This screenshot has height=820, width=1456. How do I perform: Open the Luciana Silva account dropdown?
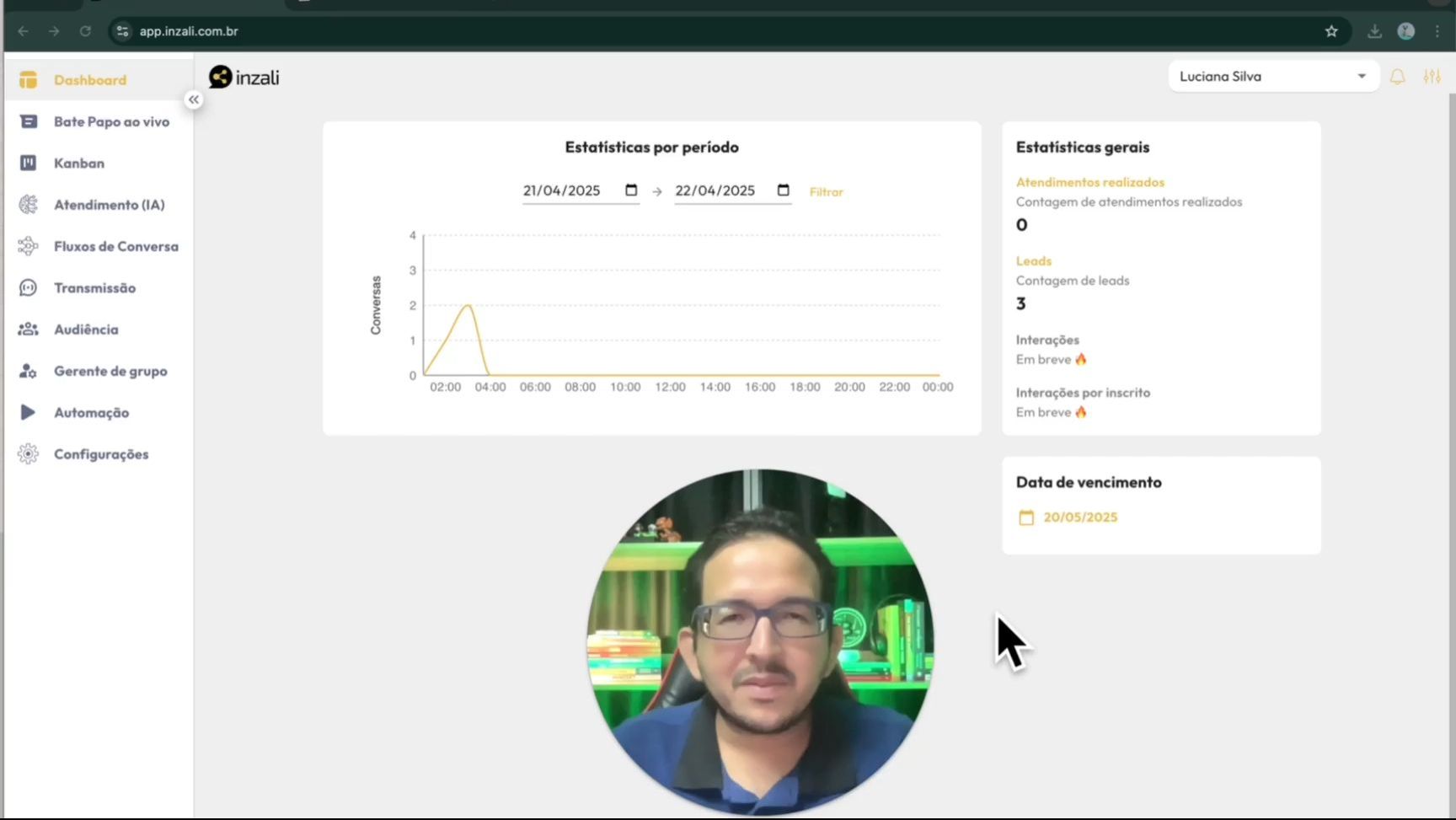(1273, 77)
